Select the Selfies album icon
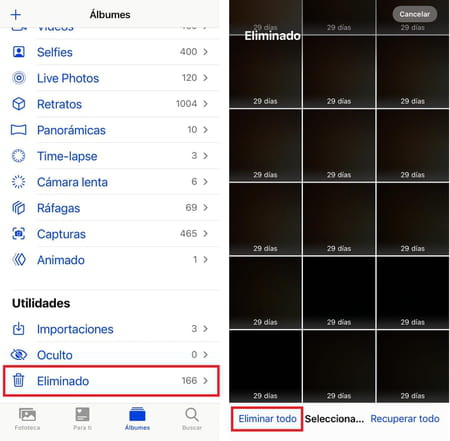The height and width of the screenshot is (441, 450). tap(19, 52)
